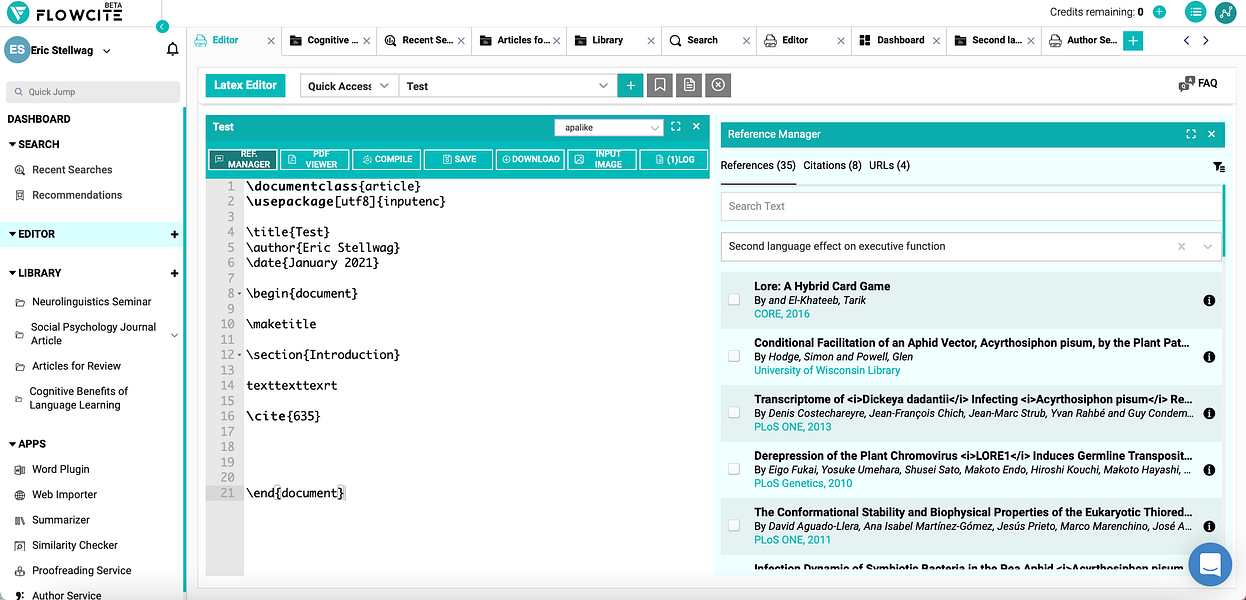Collapse the left sidebar with the arrow button
Screen dimensions: 1246x600
coord(163,27)
